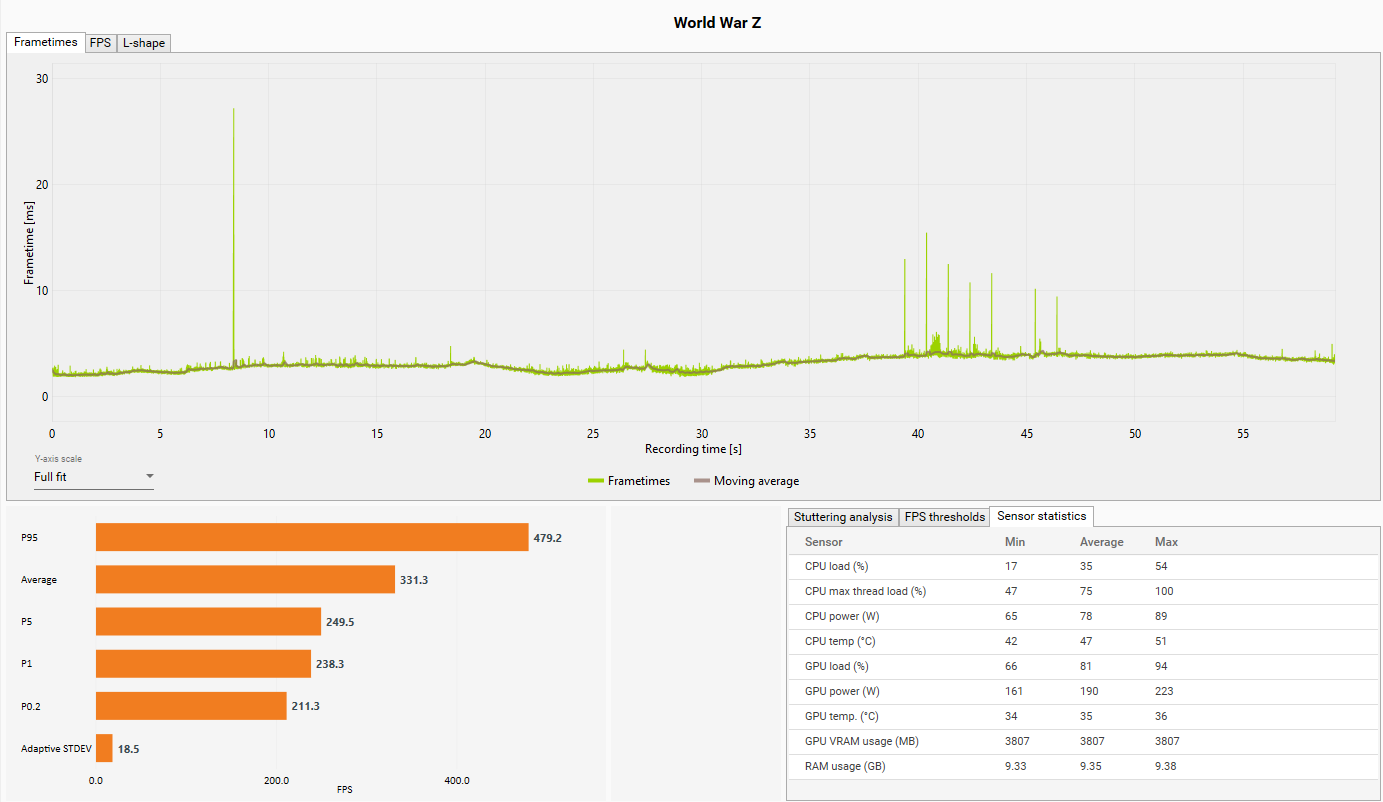
Task: Select the GPU temp. (°C) row
Action: click(1082, 716)
